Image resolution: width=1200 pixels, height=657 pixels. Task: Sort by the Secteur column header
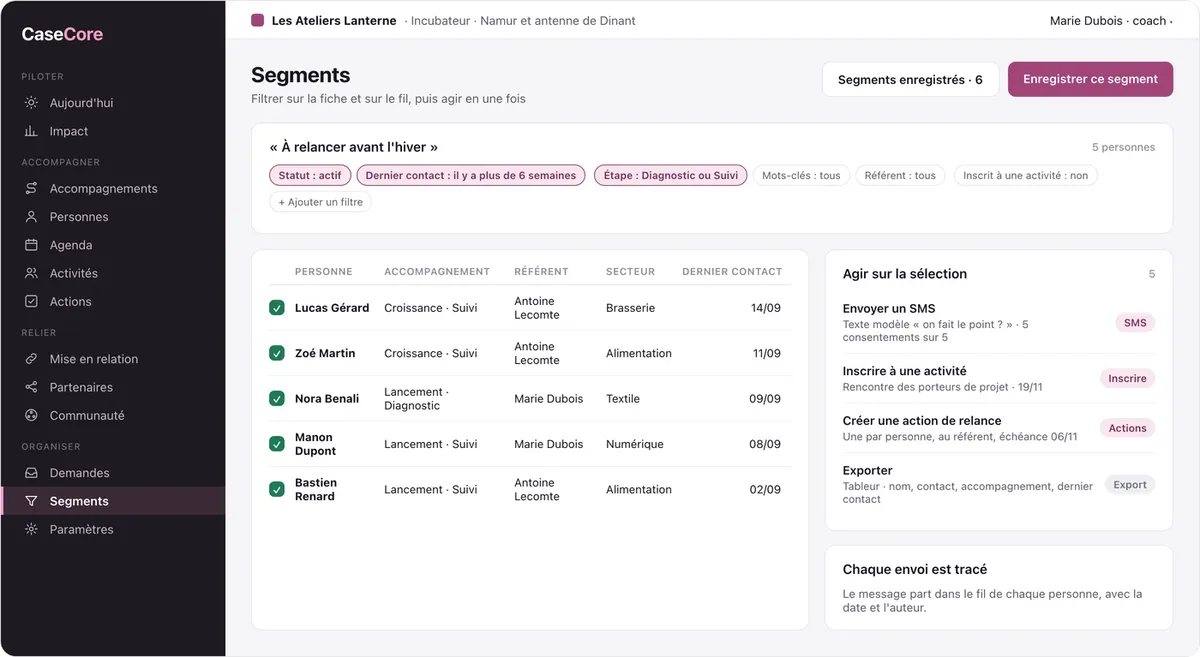(x=630, y=271)
